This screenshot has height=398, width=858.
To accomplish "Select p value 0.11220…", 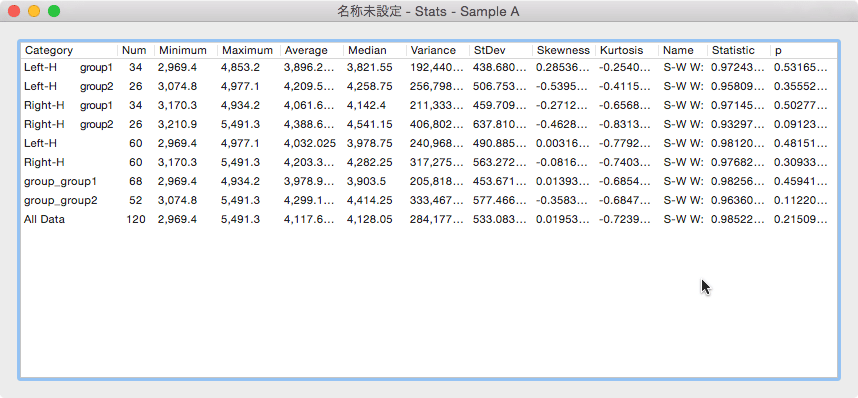I will [x=801, y=201].
